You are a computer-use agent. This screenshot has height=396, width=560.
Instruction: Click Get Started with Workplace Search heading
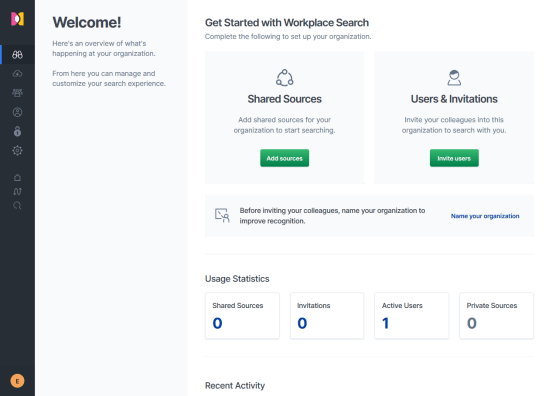[287, 23]
